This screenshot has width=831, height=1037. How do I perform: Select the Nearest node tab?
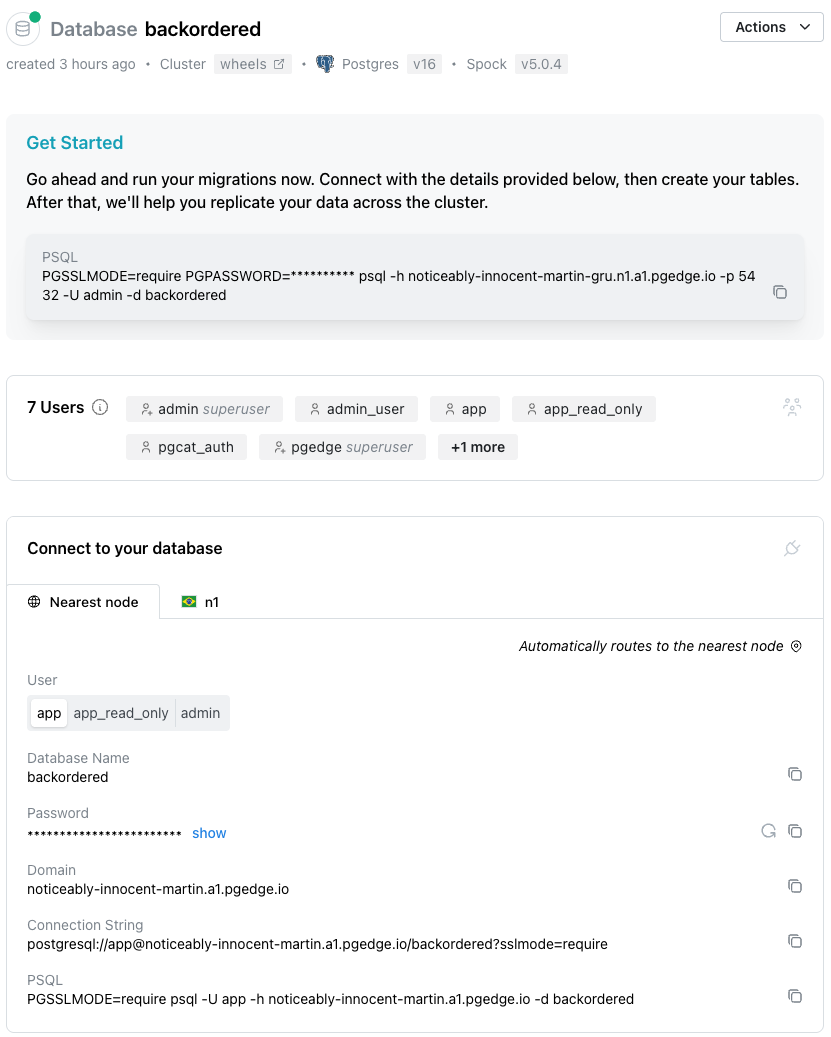point(84,602)
